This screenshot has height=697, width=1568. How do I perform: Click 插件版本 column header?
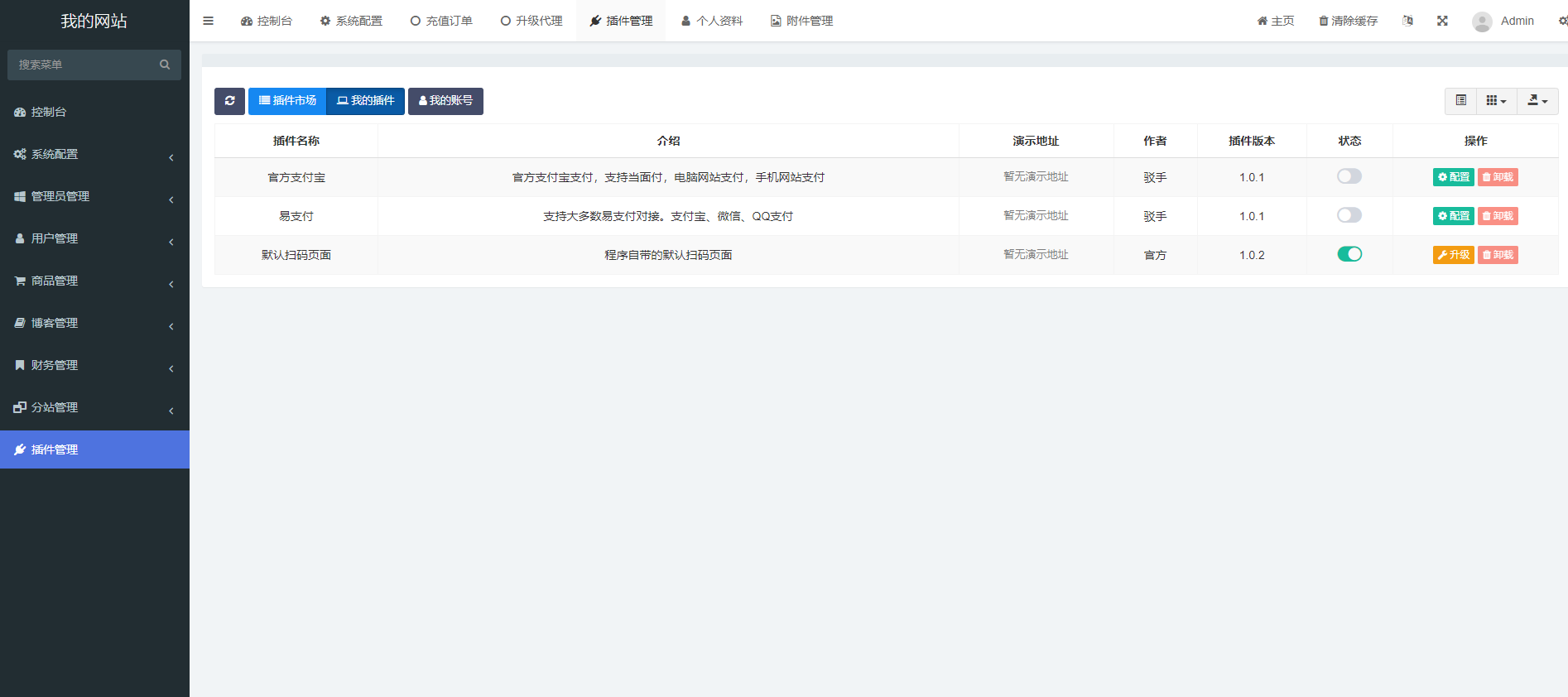1252,141
